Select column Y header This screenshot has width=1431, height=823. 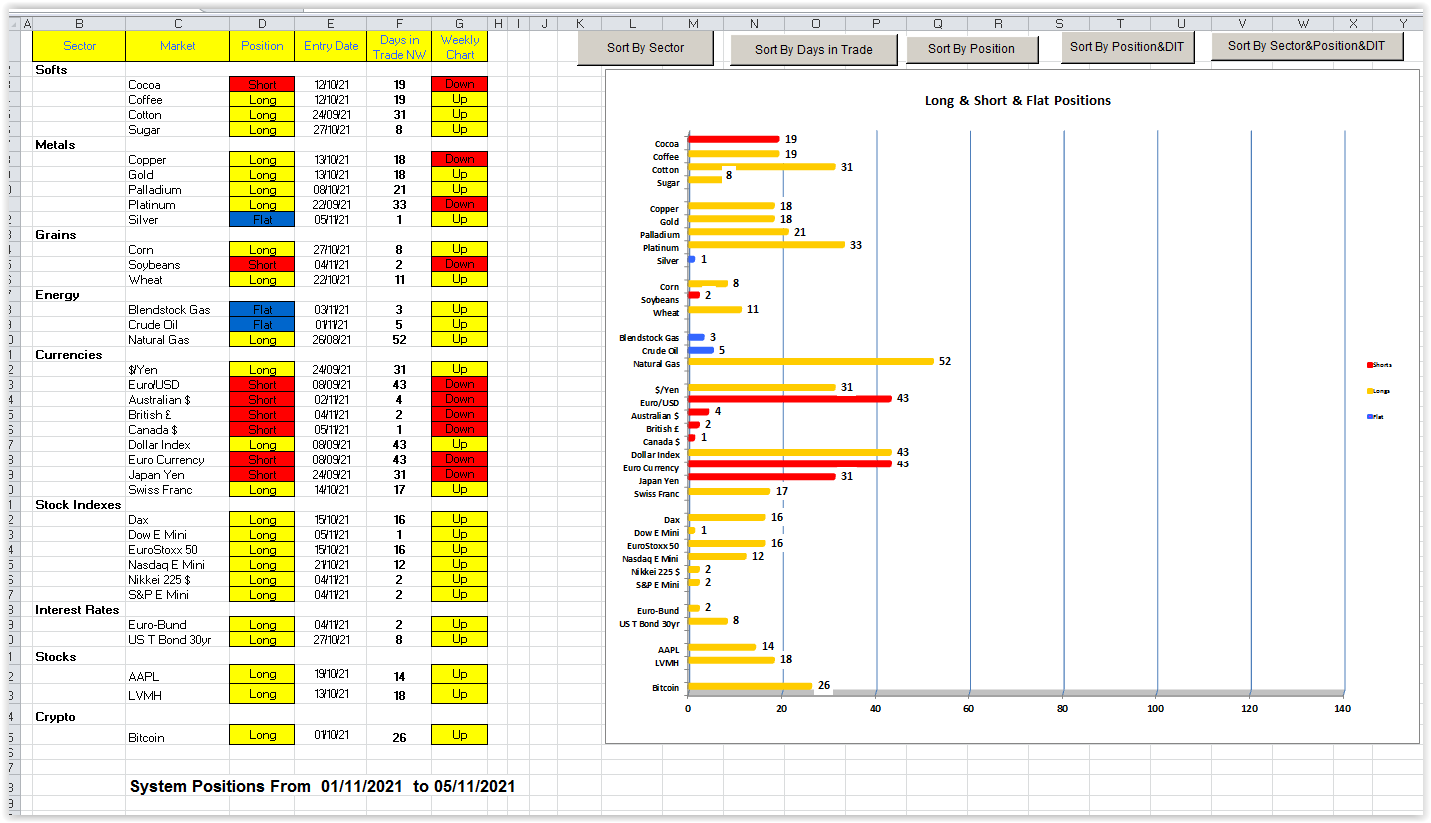click(1403, 23)
